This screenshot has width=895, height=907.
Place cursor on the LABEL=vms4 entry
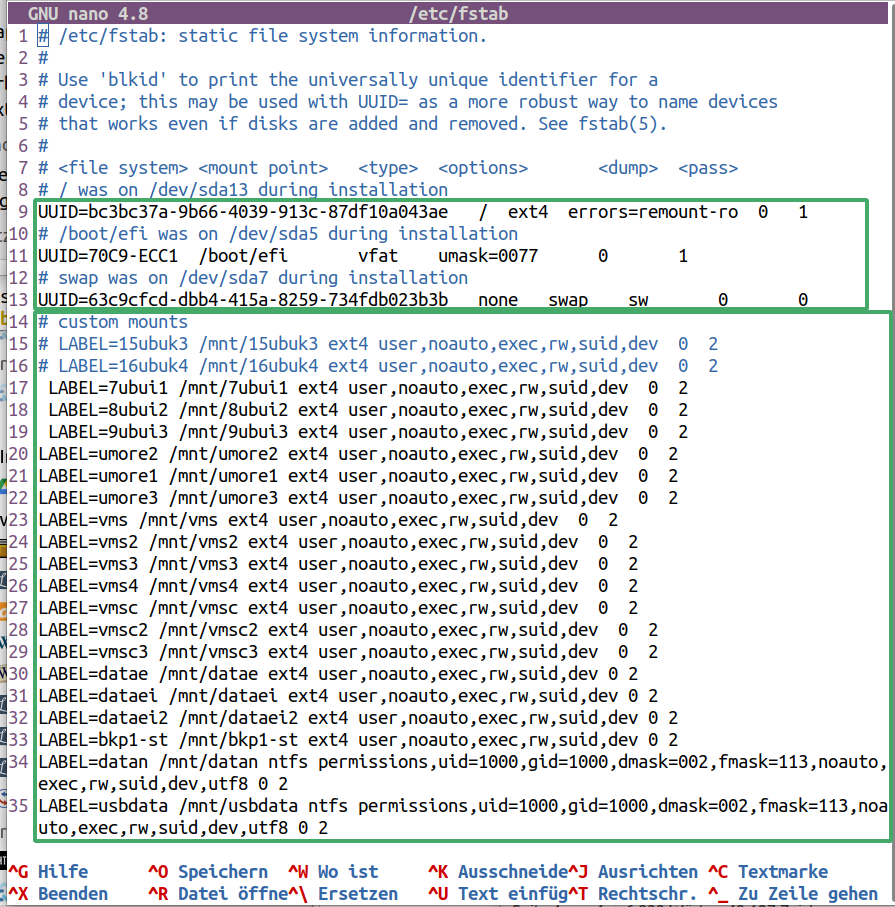coord(85,586)
